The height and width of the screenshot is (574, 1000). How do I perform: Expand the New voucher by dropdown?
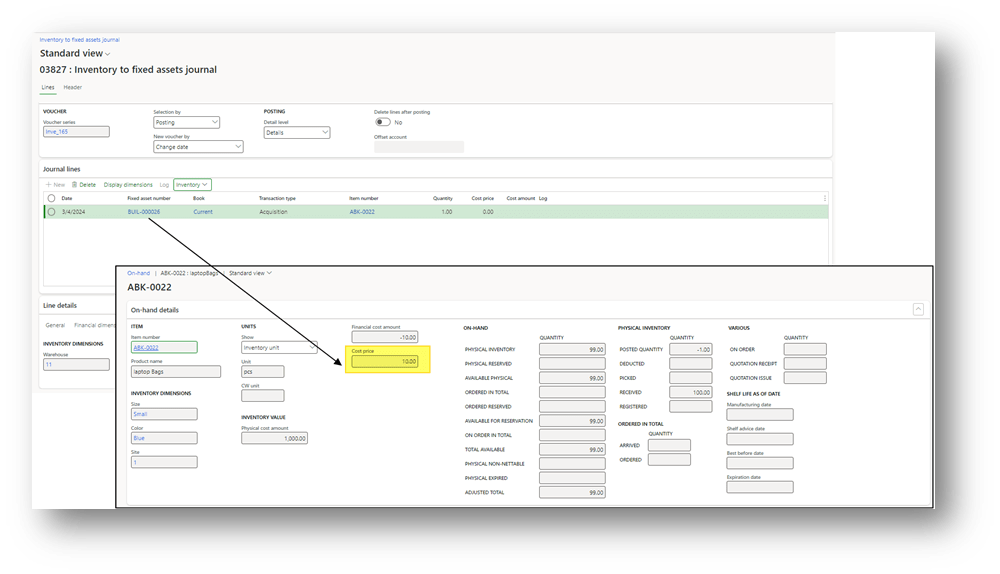click(198, 146)
